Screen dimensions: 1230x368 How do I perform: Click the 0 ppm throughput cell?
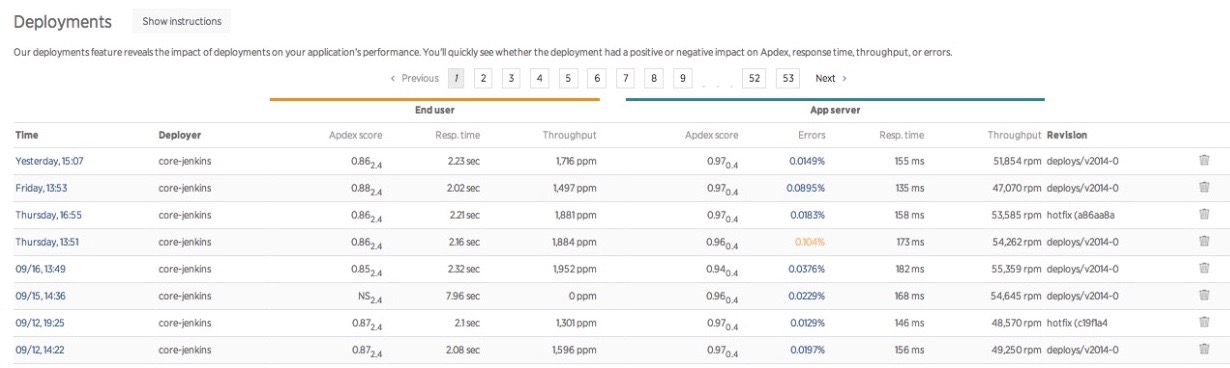pyautogui.click(x=581, y=296)
